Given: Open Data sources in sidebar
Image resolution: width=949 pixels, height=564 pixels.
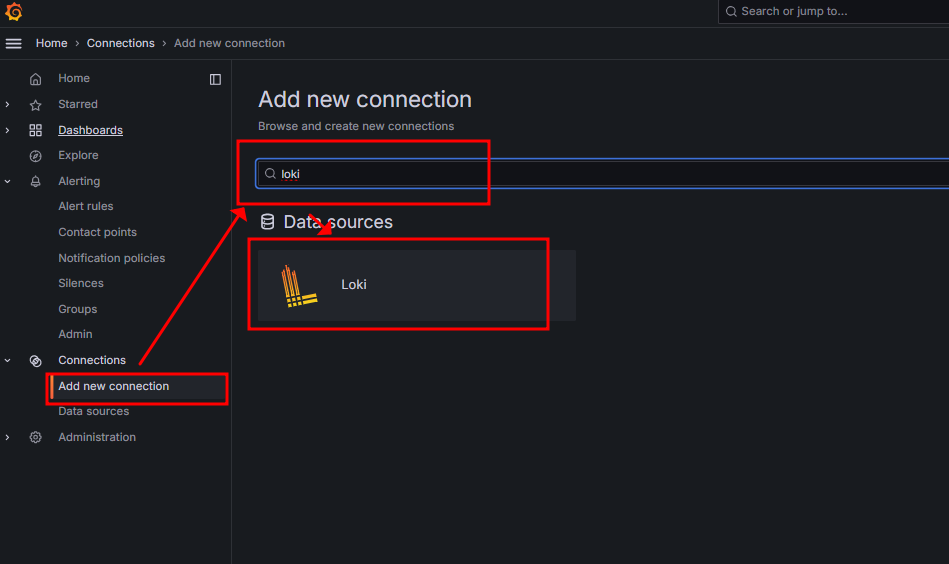Looking at the screenshot, I should pos(93,412).
